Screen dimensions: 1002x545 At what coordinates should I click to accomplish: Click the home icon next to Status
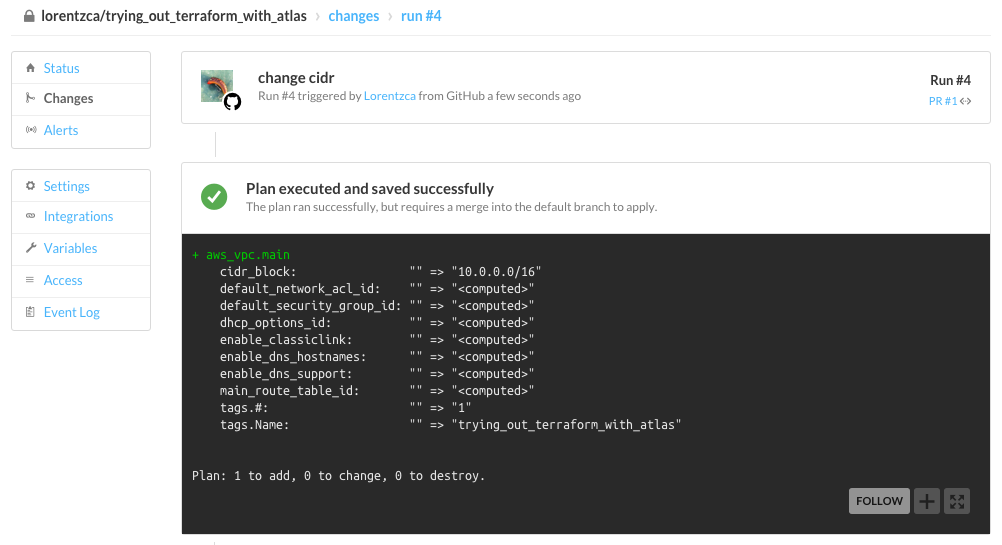point(30,68)
